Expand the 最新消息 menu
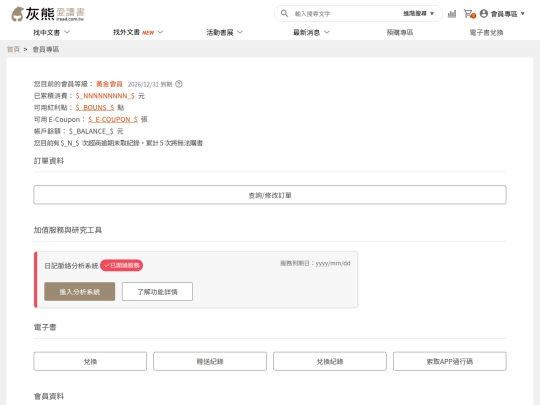This screenshot has width=540, height=405. click(x=311, y=32)
